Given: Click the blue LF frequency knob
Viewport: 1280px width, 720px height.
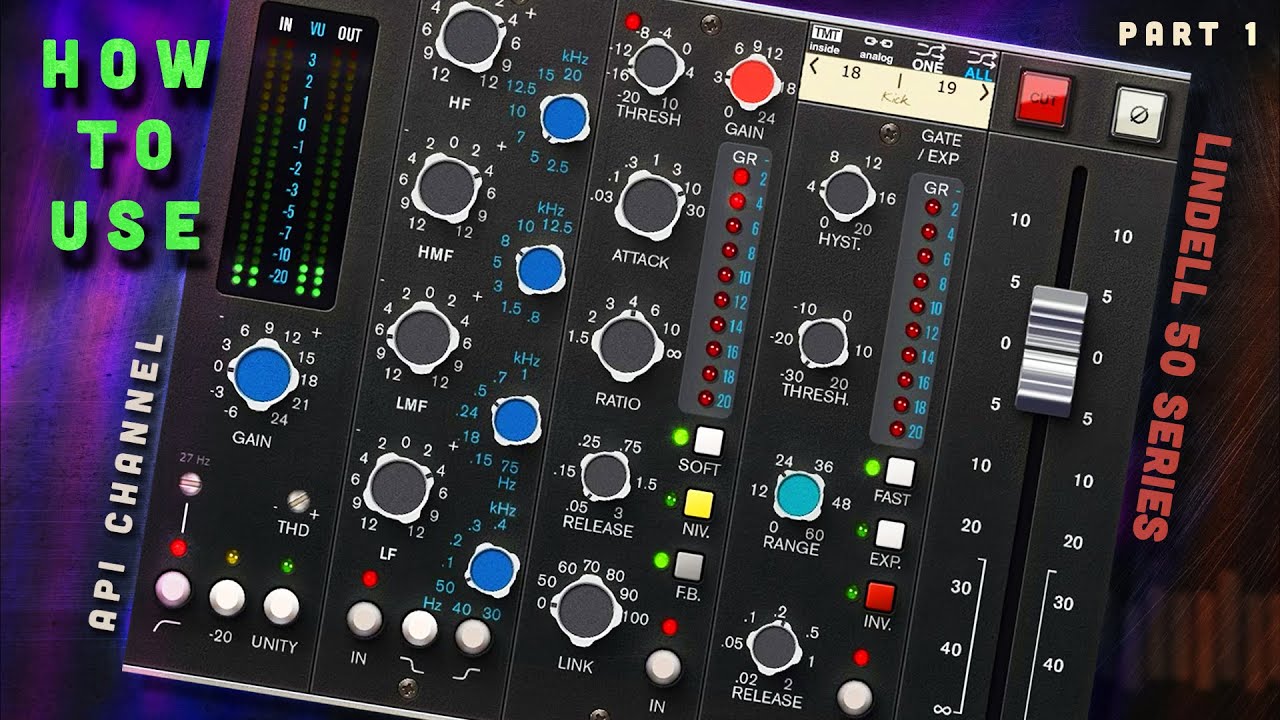Looking at the screenshot, I should pyautogui.click(x=490, y=568).
